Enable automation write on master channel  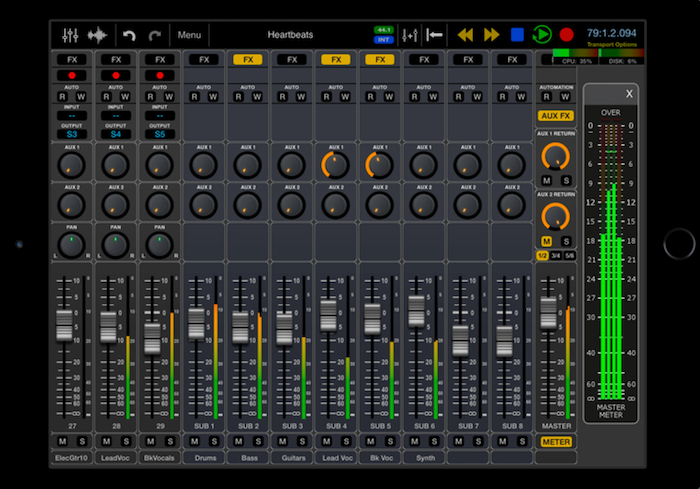tap(565, 97)
